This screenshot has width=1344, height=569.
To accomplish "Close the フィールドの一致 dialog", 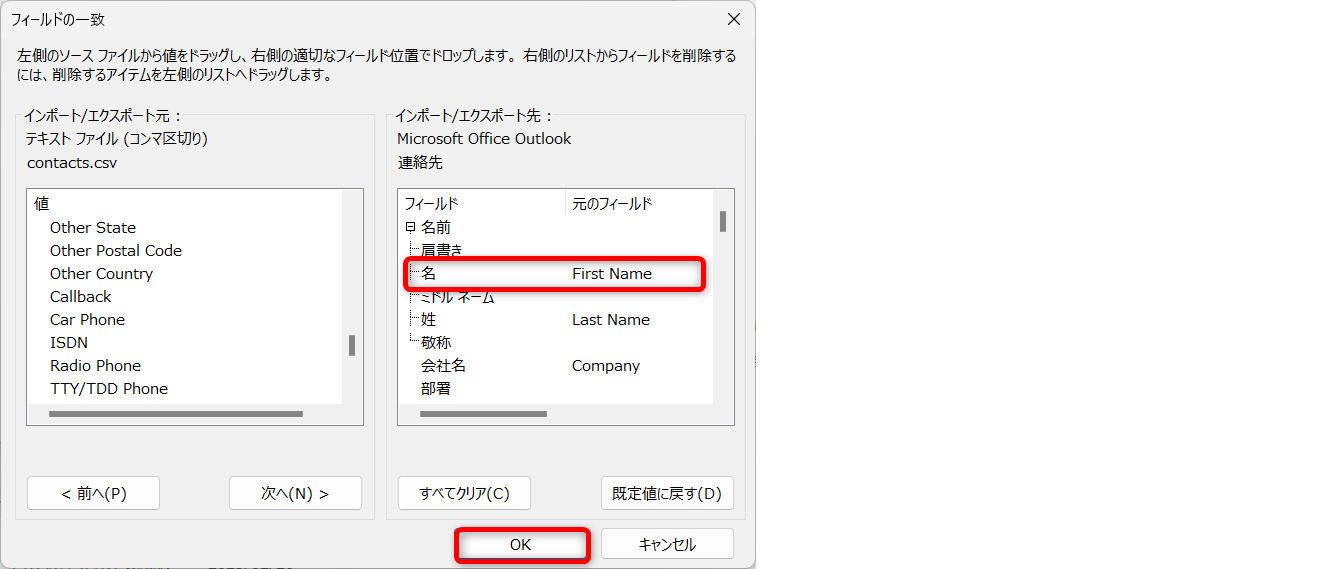I will (x=733, y=19).
